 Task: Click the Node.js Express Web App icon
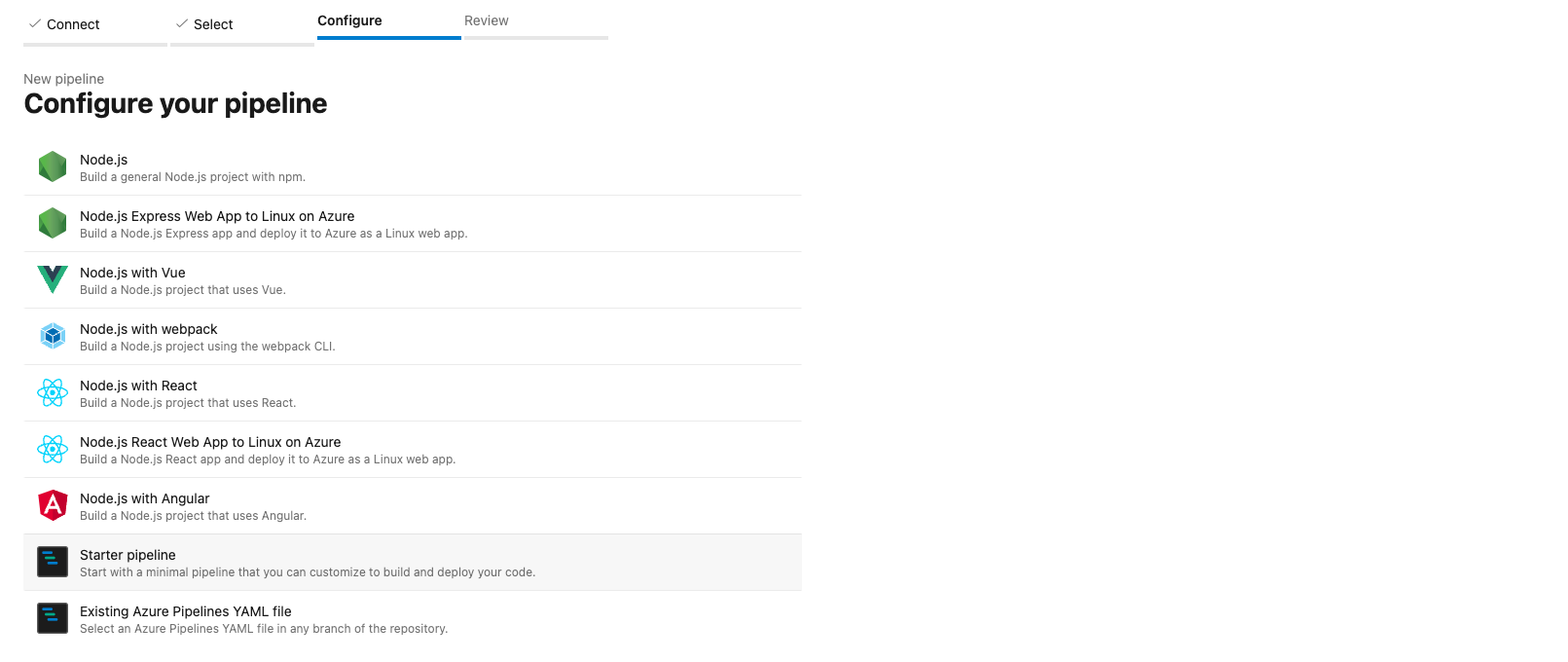pos(53,223)
